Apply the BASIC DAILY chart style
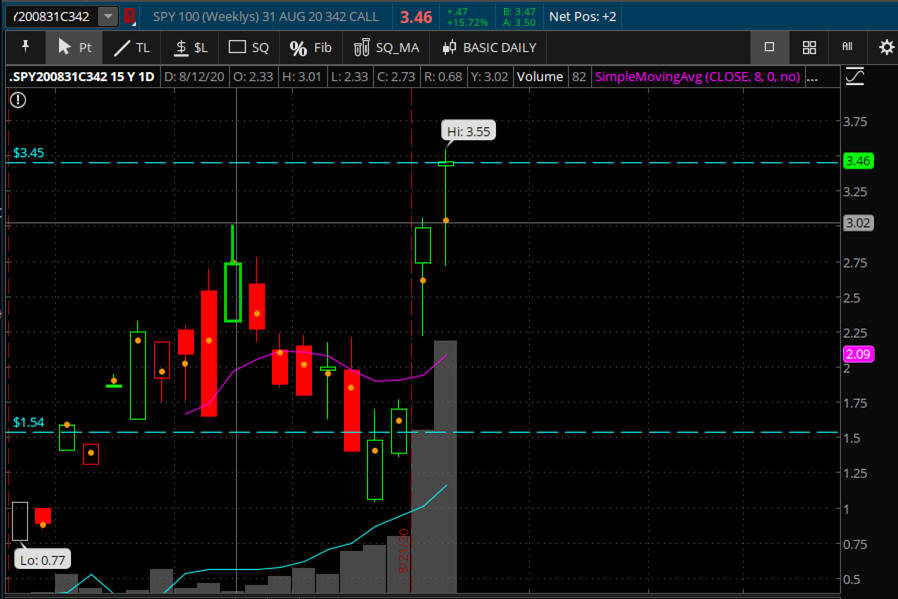 [x=489, y=47]
